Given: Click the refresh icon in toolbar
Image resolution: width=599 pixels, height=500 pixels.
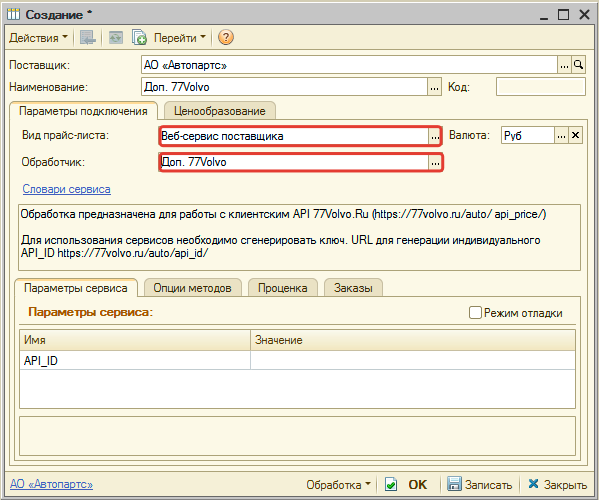Looking at the screenshot, I should click(116, 37).
